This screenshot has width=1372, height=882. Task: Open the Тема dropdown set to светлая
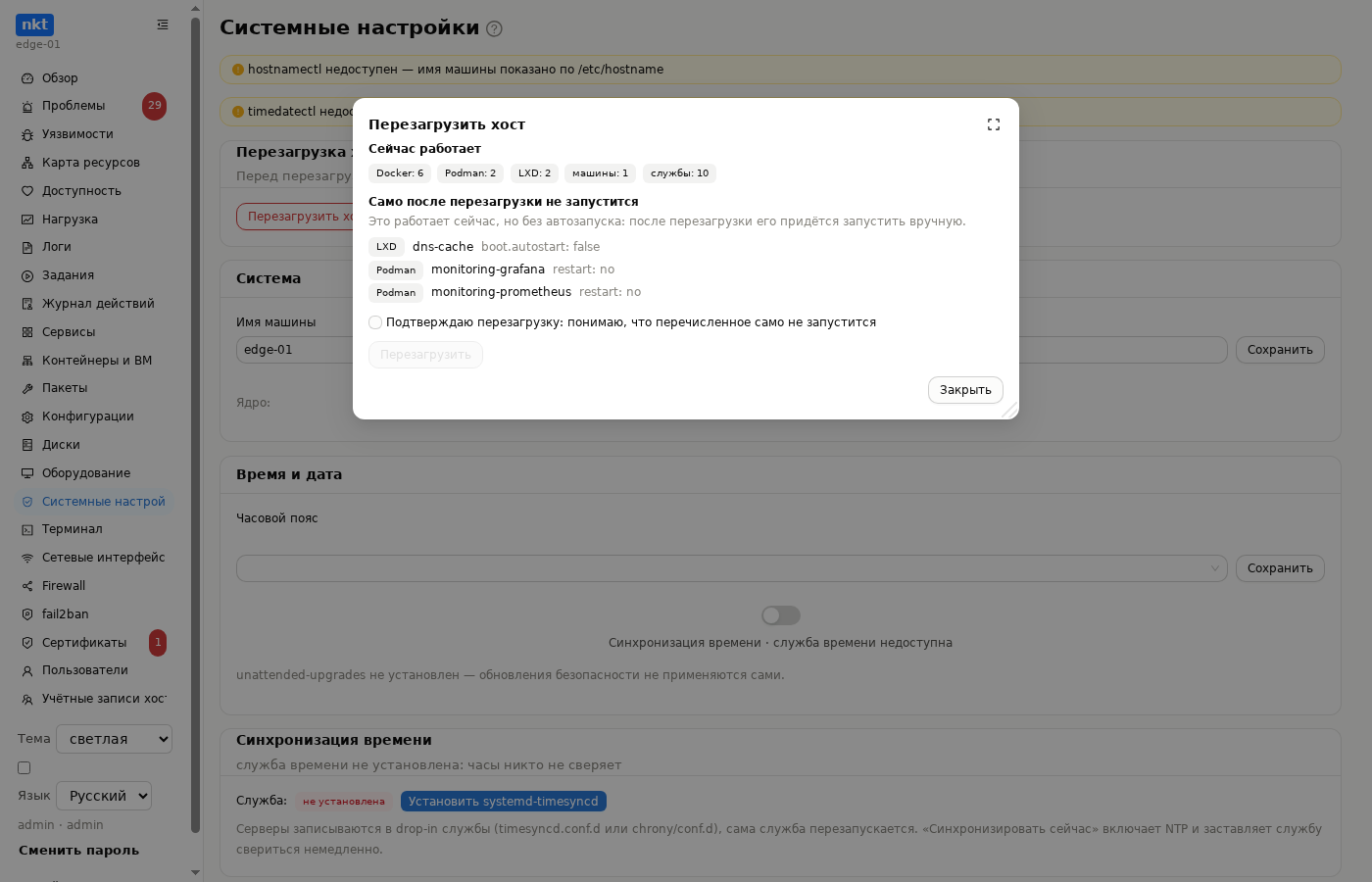tap(114, 739)
